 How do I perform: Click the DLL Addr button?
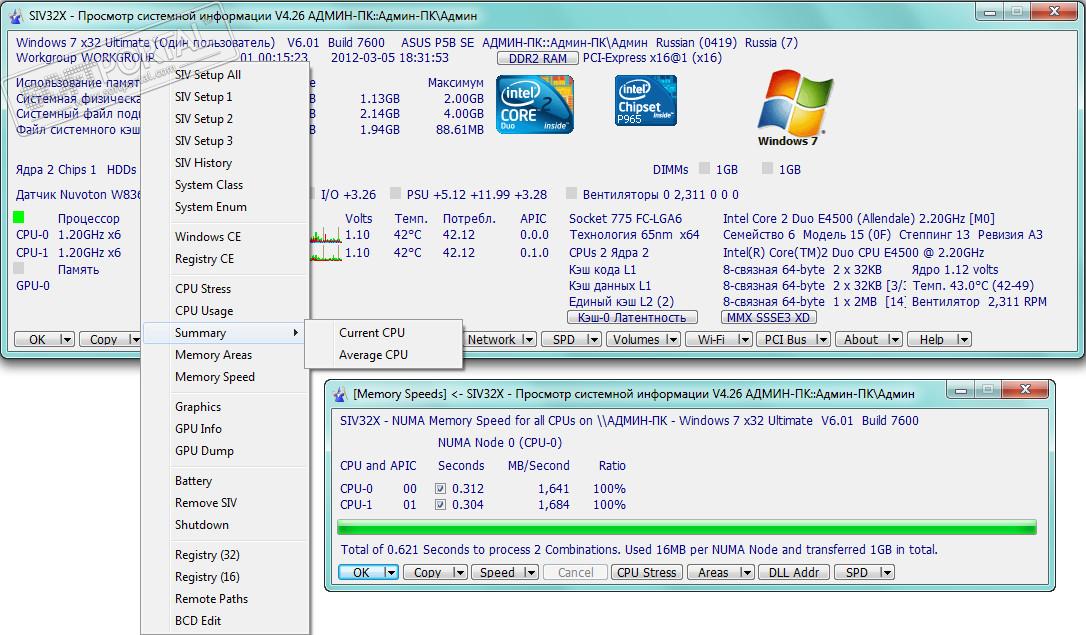tap(792, 573)
